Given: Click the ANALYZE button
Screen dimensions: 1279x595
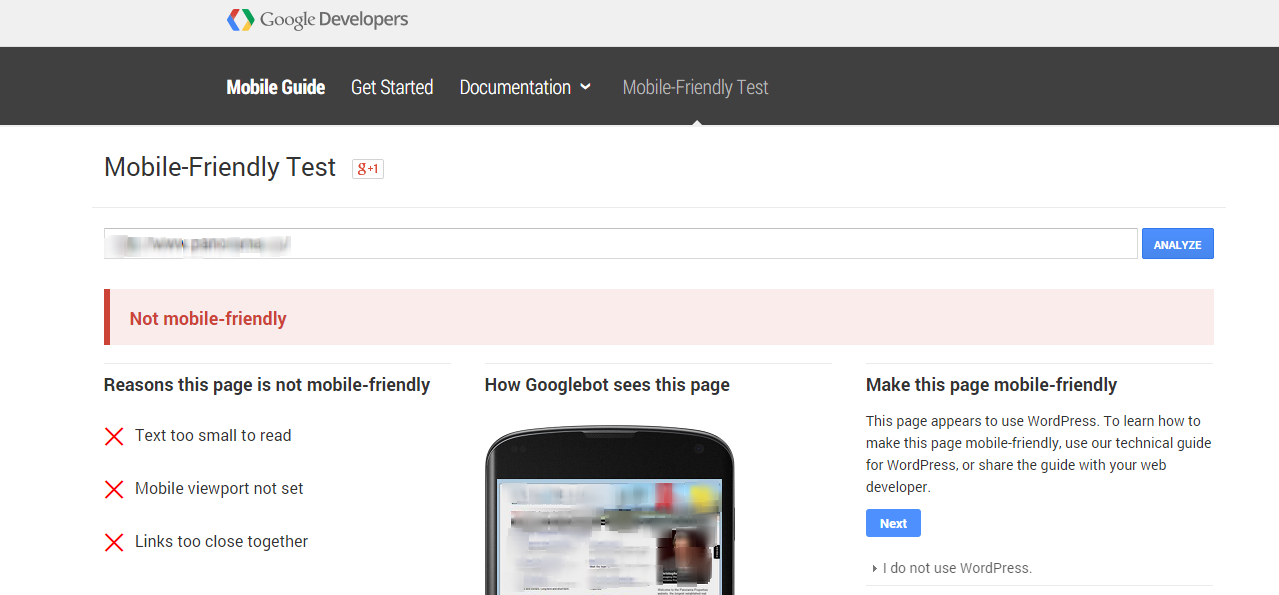Looking at the screenshot, I should click(x=1178, y=244).
